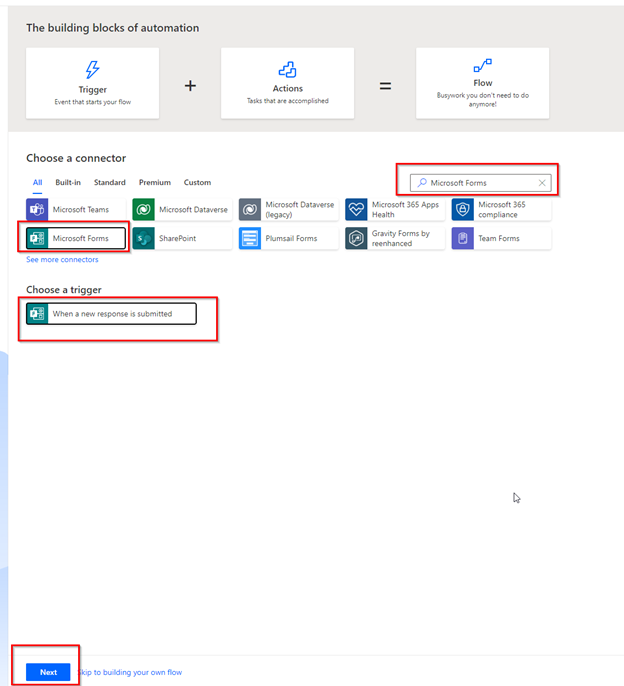Click the Next button
The width and height of the screenshot is (624, 686).
coord(48,672)
